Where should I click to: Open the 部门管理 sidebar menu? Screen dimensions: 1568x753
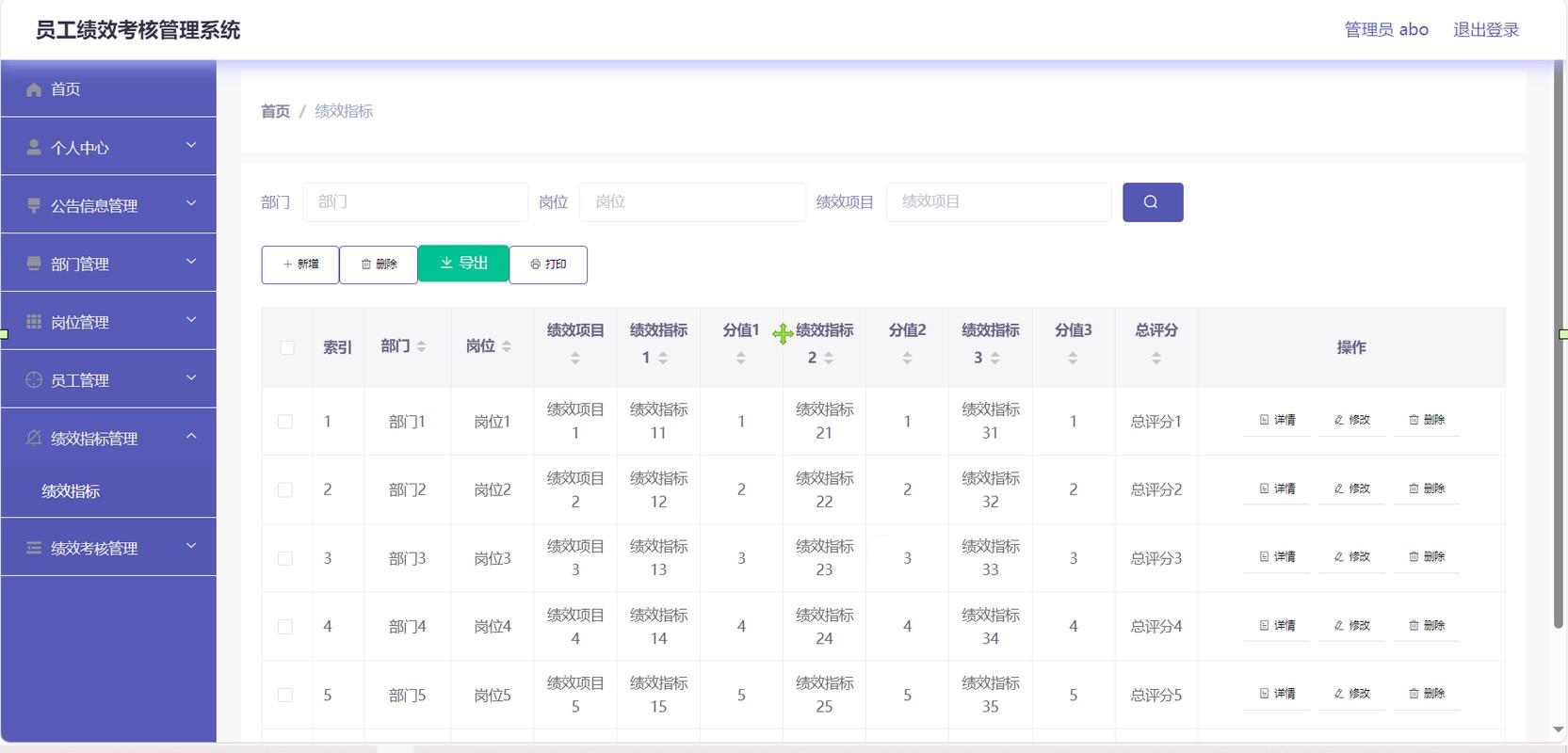[x=108, y=263]
